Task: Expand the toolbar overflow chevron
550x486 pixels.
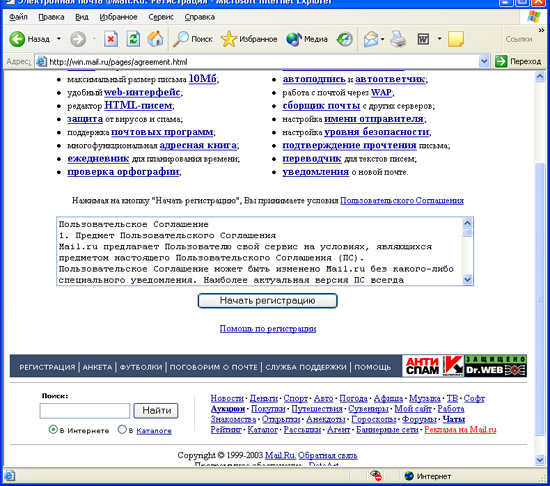Action: point(541,31)
